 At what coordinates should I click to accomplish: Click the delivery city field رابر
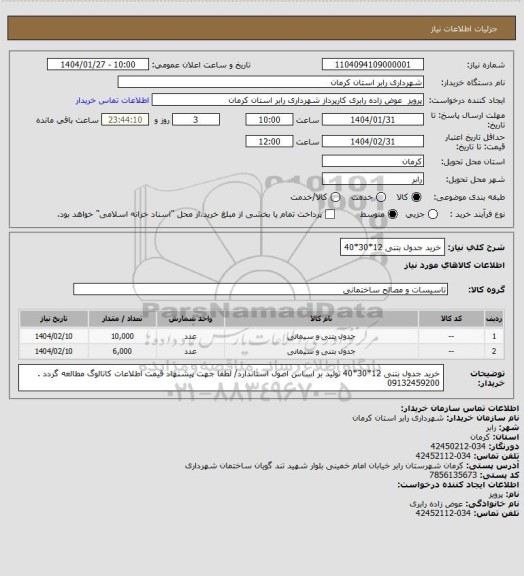tap(373, 179)
